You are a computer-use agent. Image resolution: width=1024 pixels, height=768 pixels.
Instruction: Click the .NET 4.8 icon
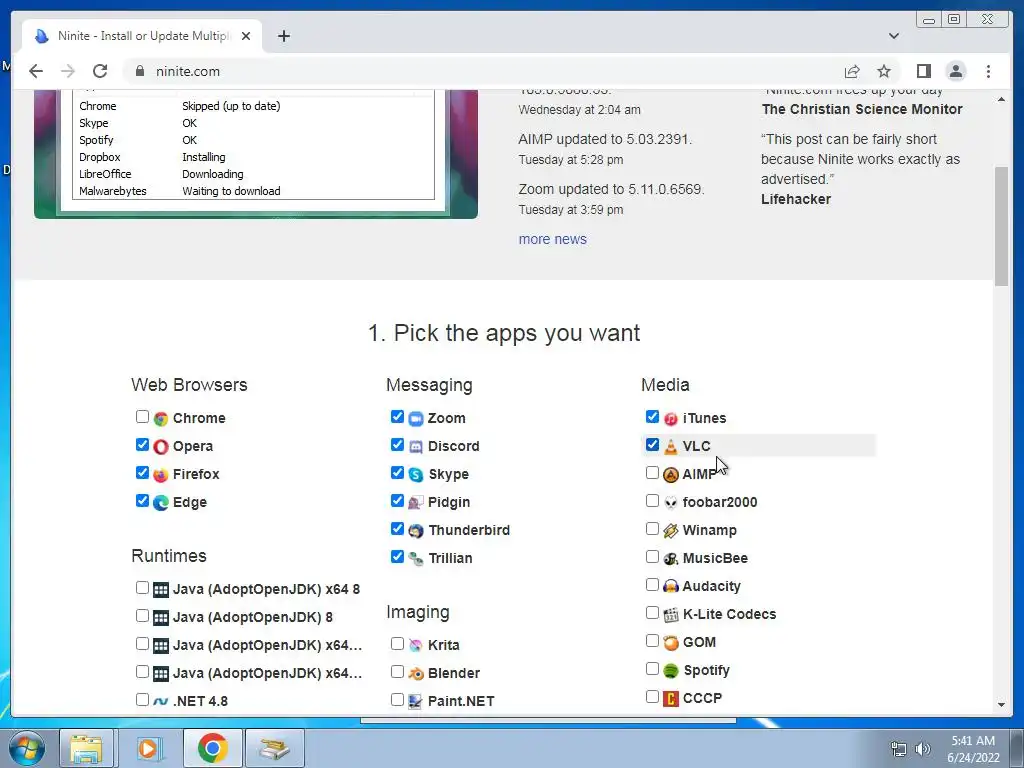(x=161, y=701)
